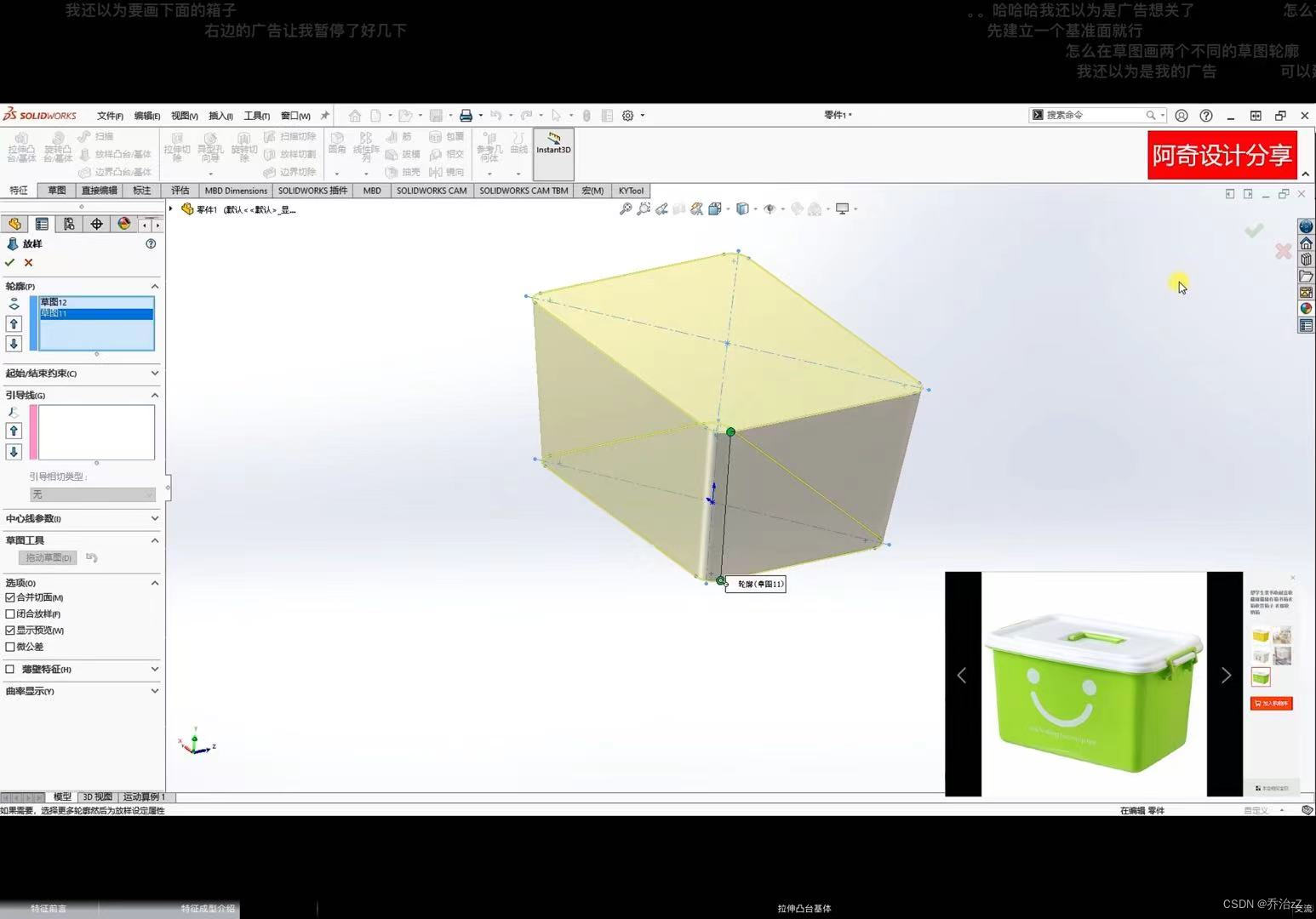Open the 视图 menu

184,116
